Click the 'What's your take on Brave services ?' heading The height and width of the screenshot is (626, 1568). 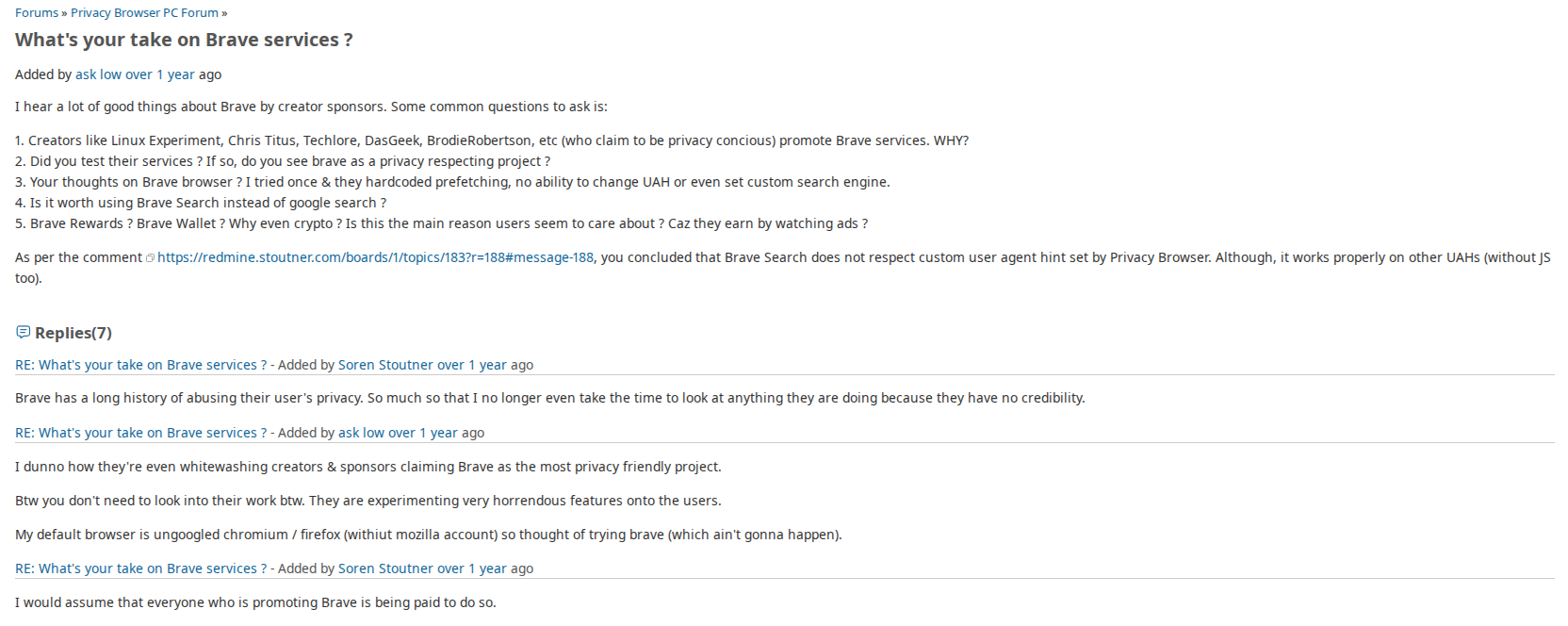point(184,40)
